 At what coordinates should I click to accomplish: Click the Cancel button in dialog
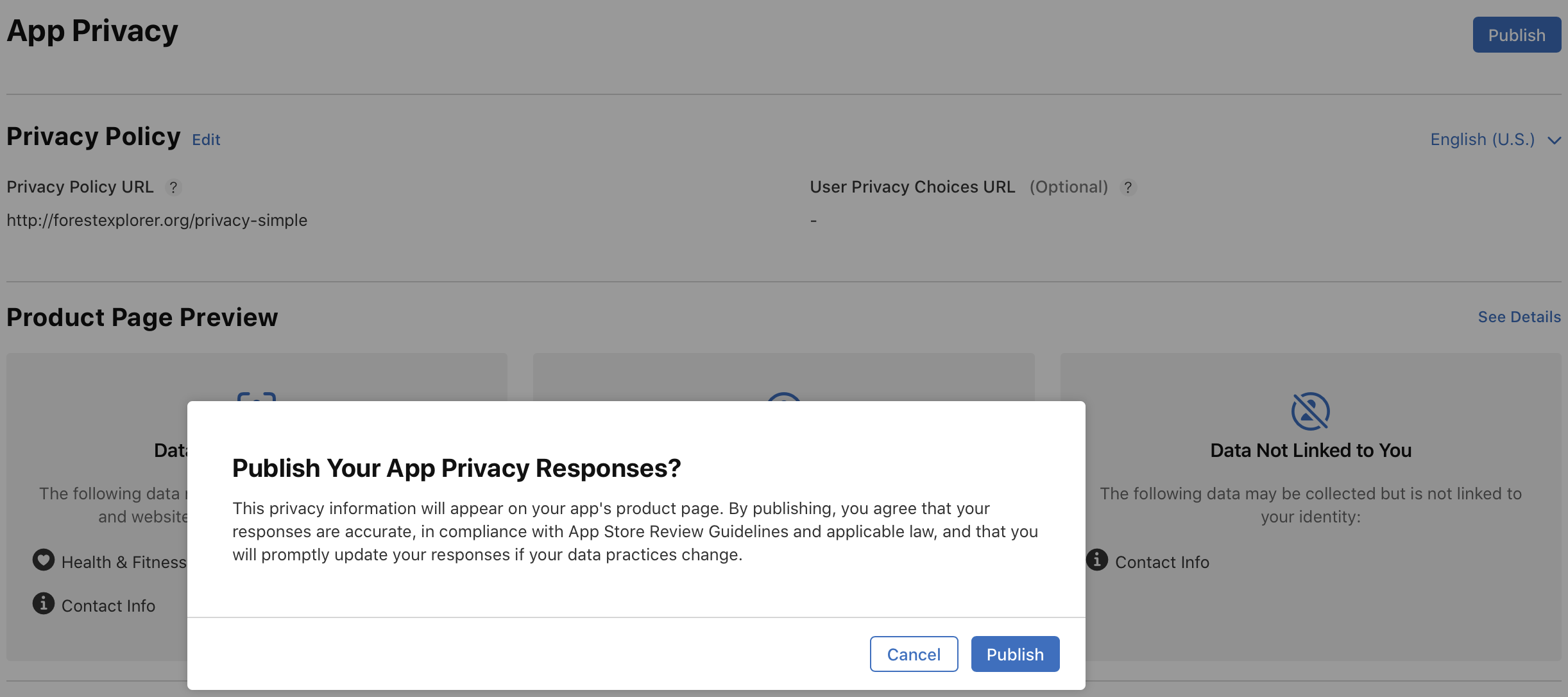913,653
